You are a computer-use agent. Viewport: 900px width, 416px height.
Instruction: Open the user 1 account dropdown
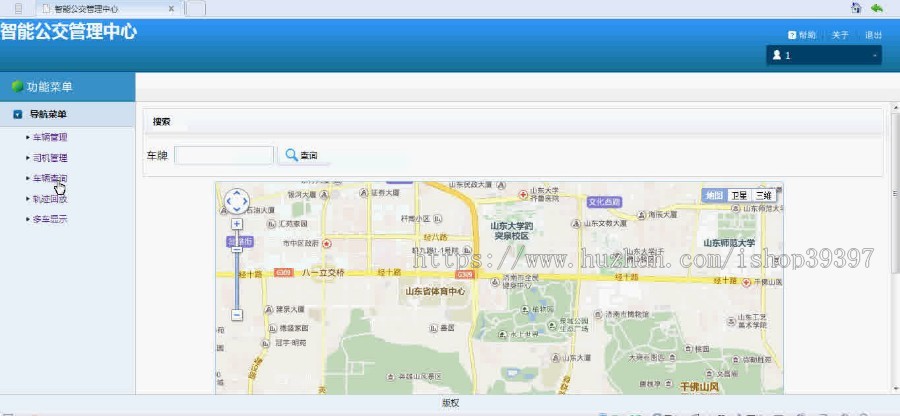824,55
